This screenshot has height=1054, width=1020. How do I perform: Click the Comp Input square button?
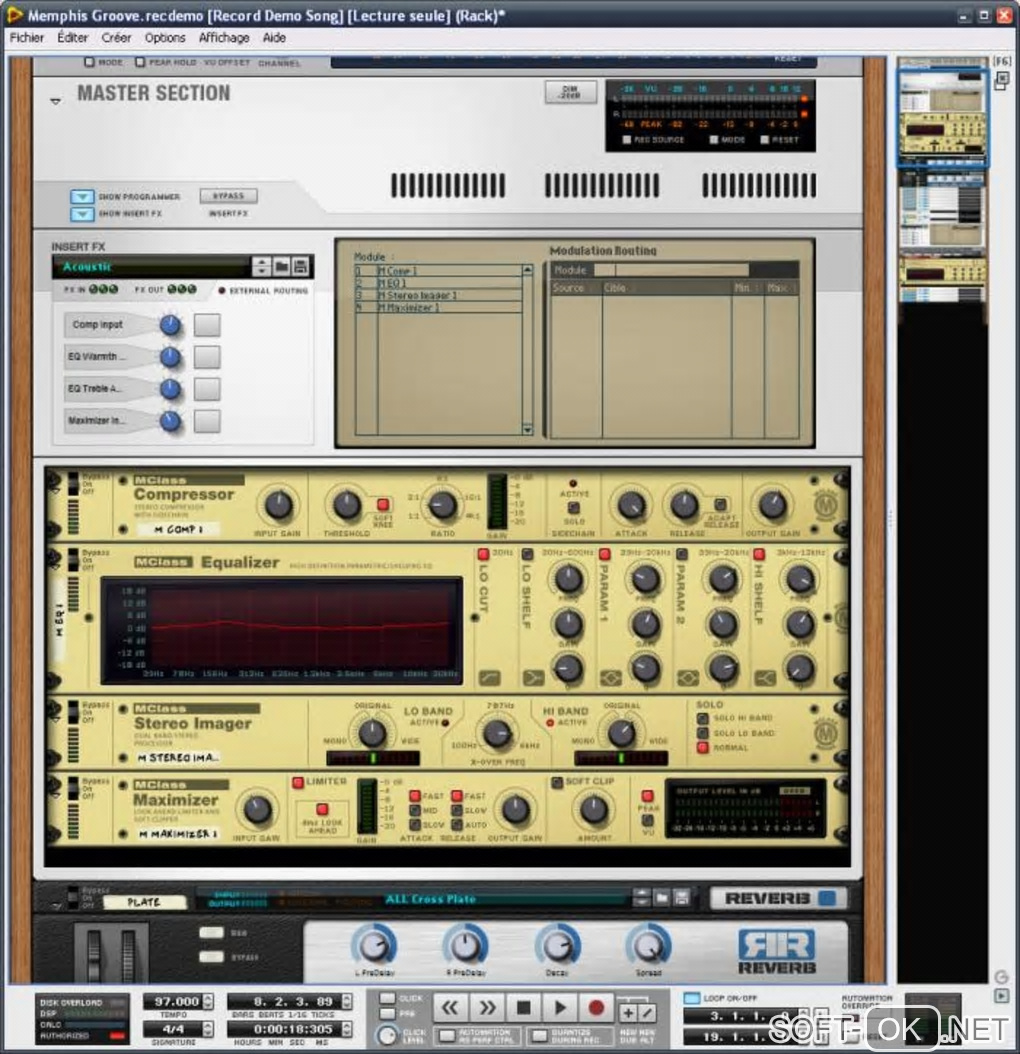(x=207, y=325)
